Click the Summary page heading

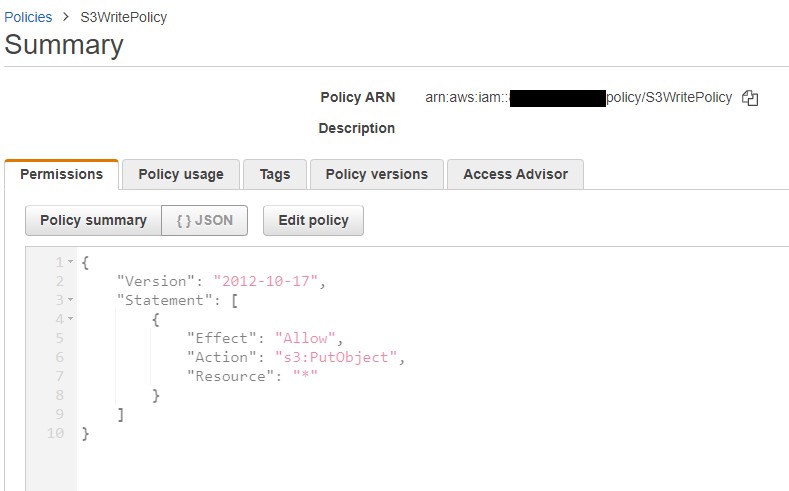pyautogui.click(x=64, y=45)
